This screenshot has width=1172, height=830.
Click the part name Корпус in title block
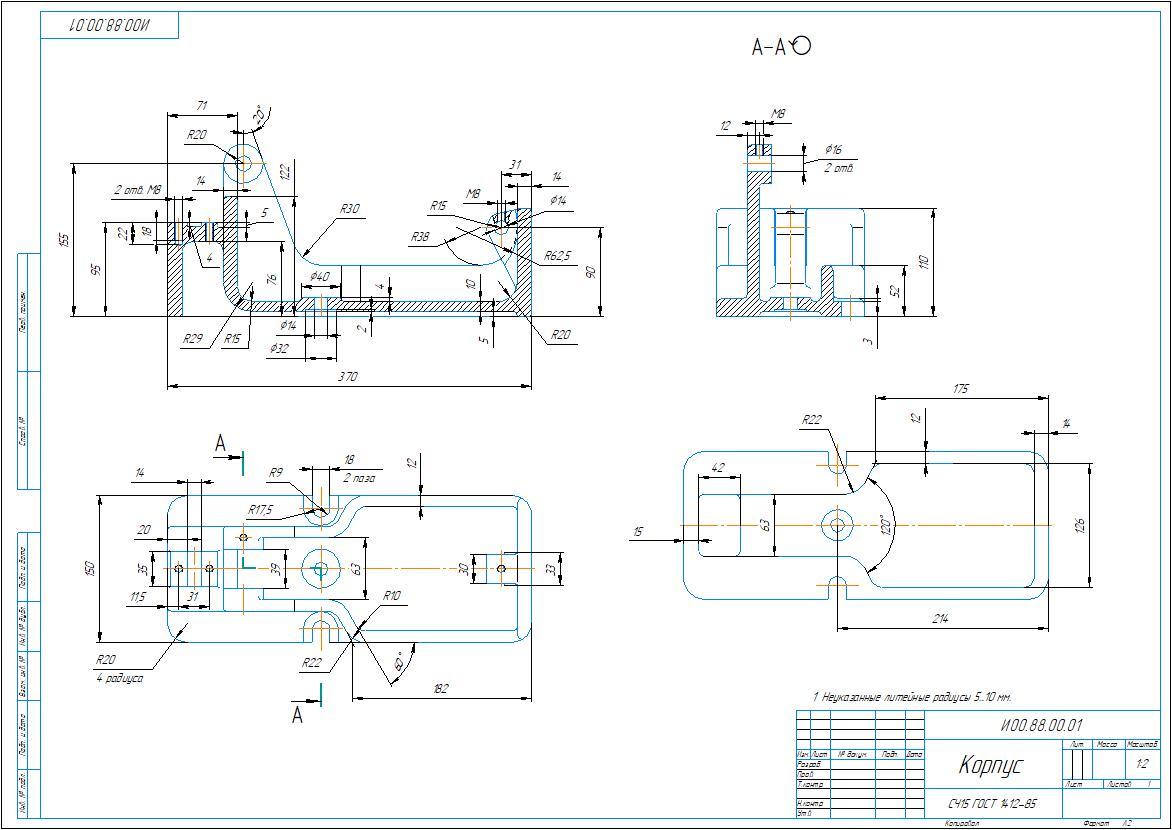990,766
